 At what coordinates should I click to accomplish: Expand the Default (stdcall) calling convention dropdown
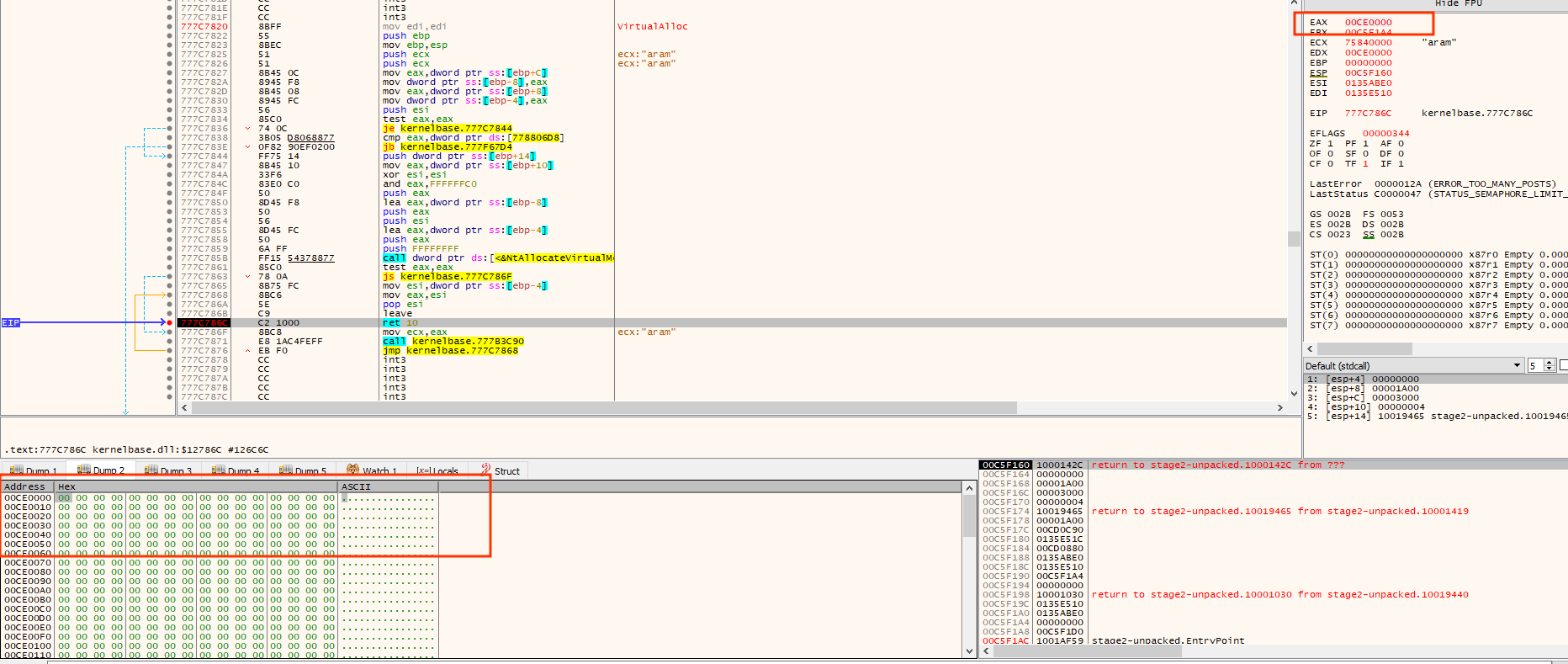[1517, 366]
